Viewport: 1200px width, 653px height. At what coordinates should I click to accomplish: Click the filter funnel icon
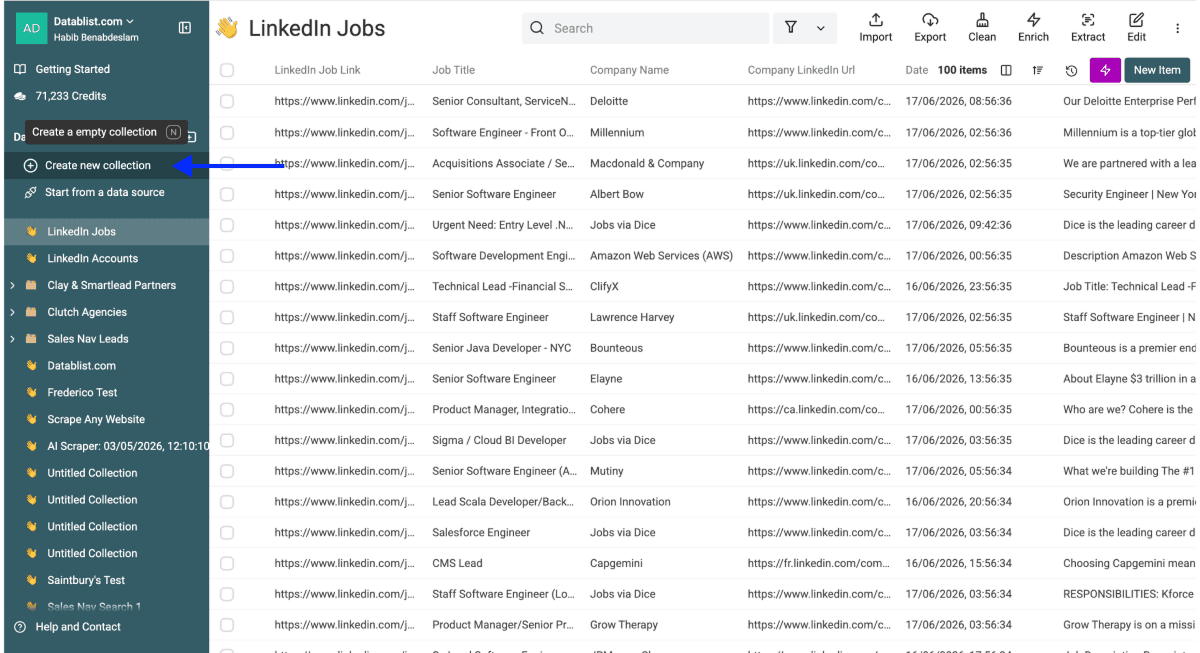click(791, 28)
